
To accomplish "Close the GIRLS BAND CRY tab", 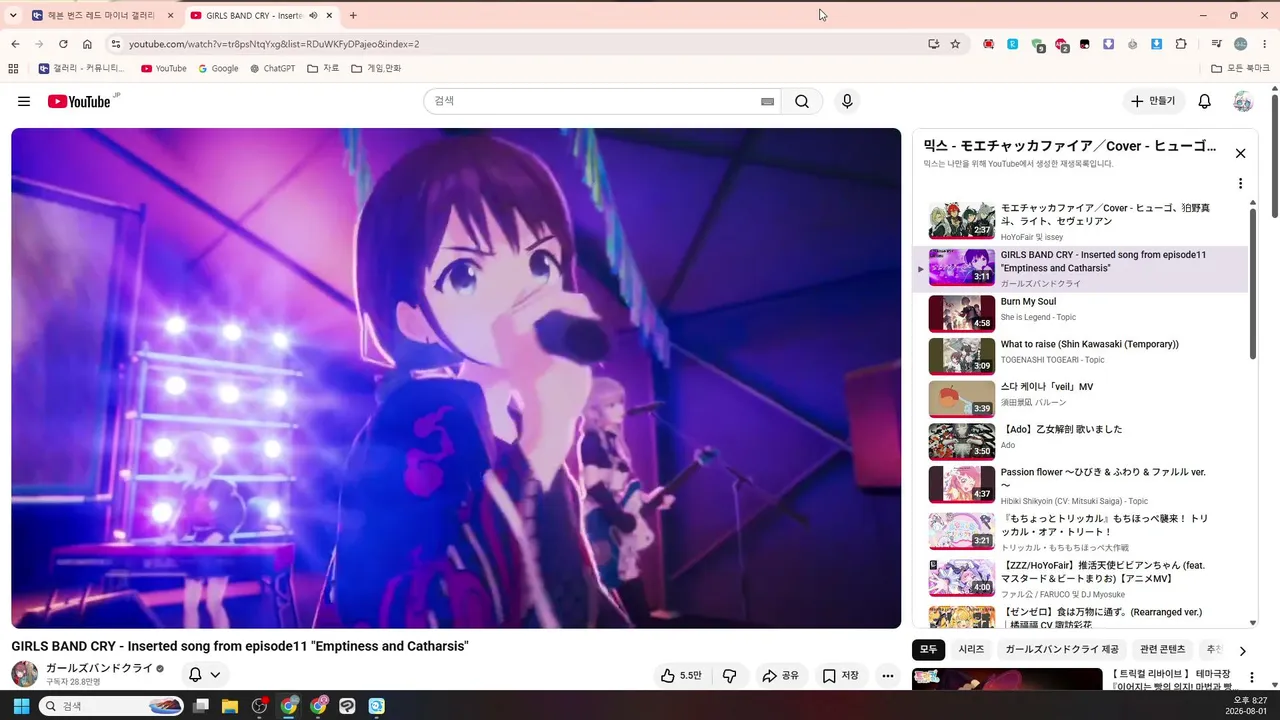I will (330, 15).
